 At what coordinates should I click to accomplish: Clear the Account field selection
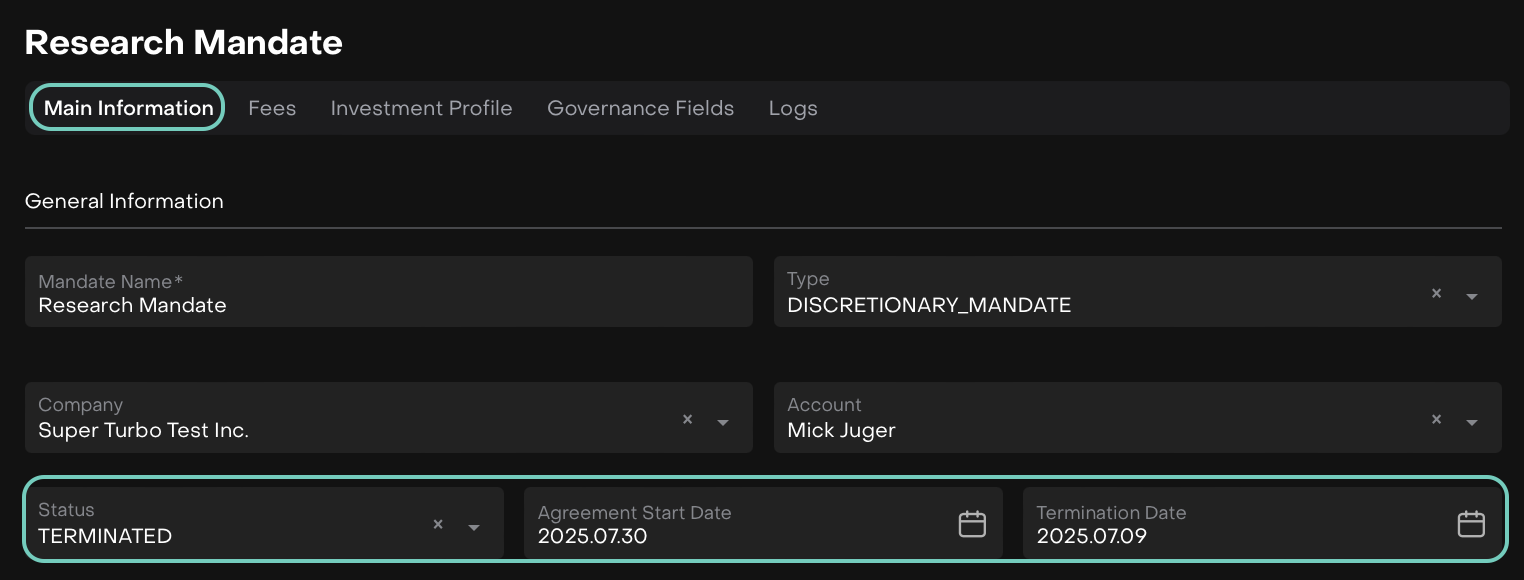(1436, 420)
